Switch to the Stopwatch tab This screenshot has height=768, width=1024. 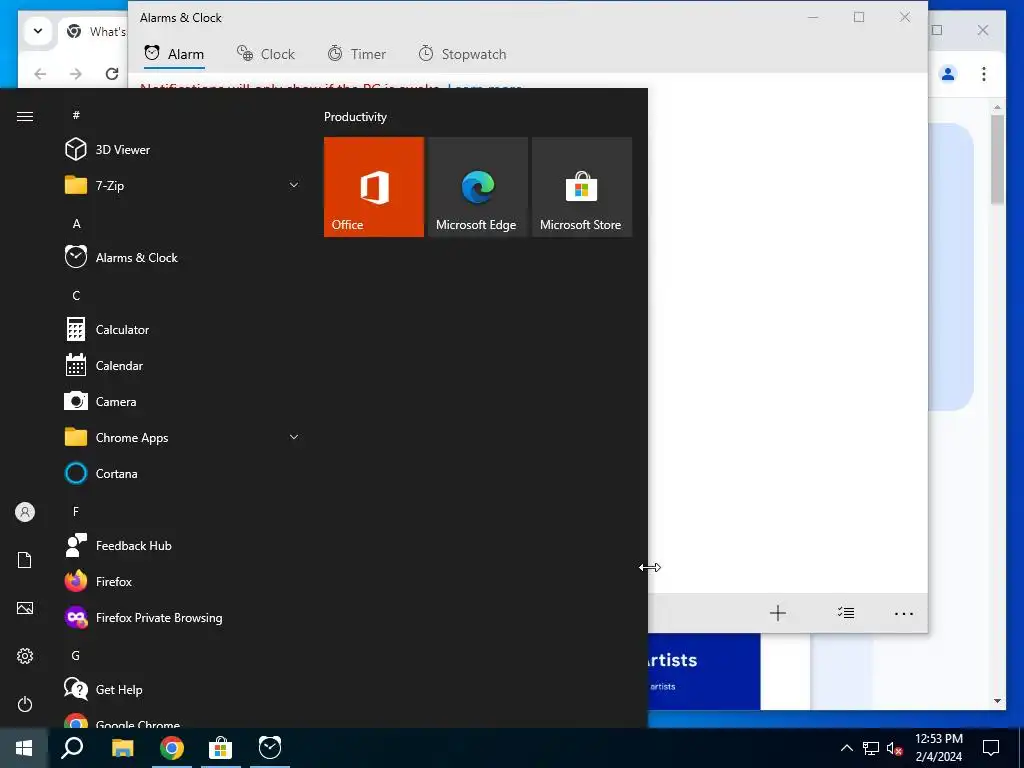click(462, 54)
